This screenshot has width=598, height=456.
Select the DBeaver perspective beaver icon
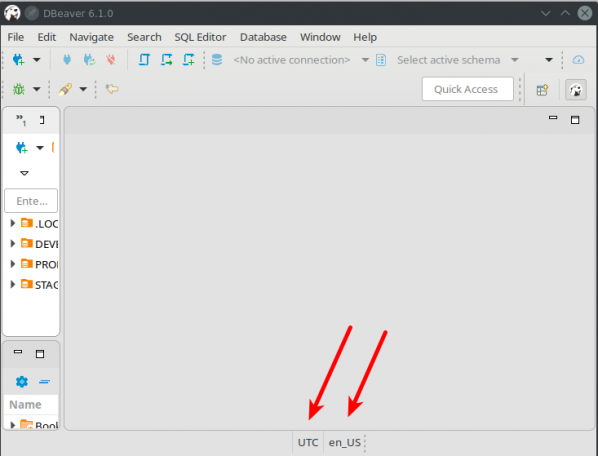coord(575,90)
